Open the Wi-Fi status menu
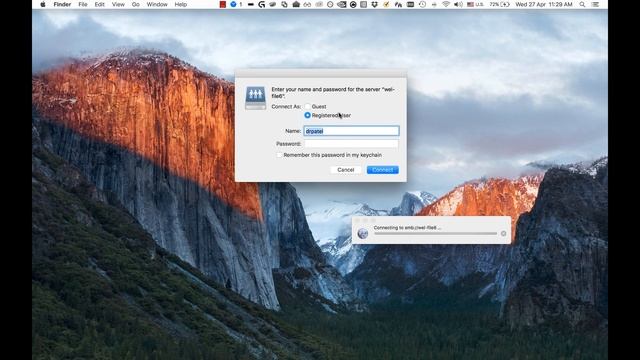640x360 pixels. pos(446,4)
